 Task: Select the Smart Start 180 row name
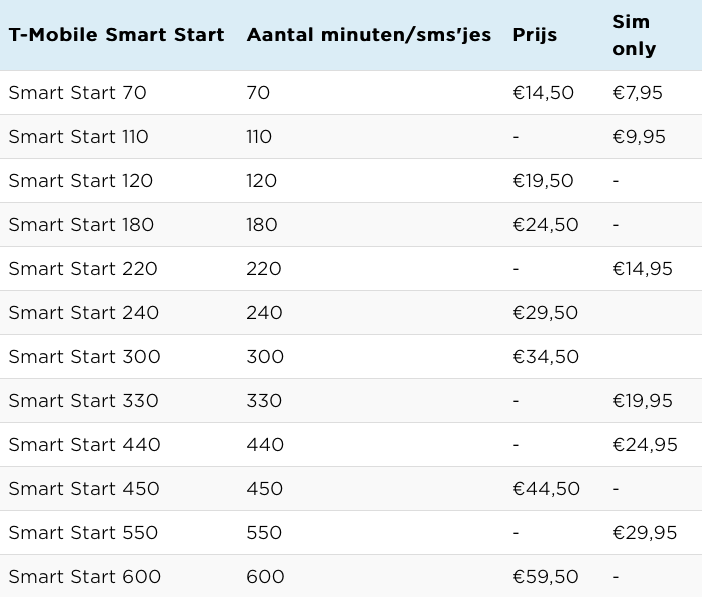click(81, 224)
